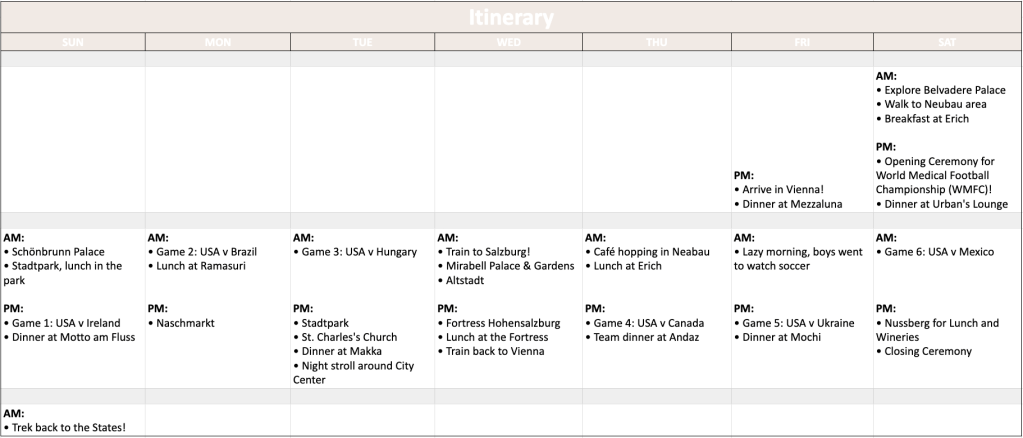The height and width of the screenshot is (438, 1023).
Task: Select the SUN column header
Action: (73, 42)
